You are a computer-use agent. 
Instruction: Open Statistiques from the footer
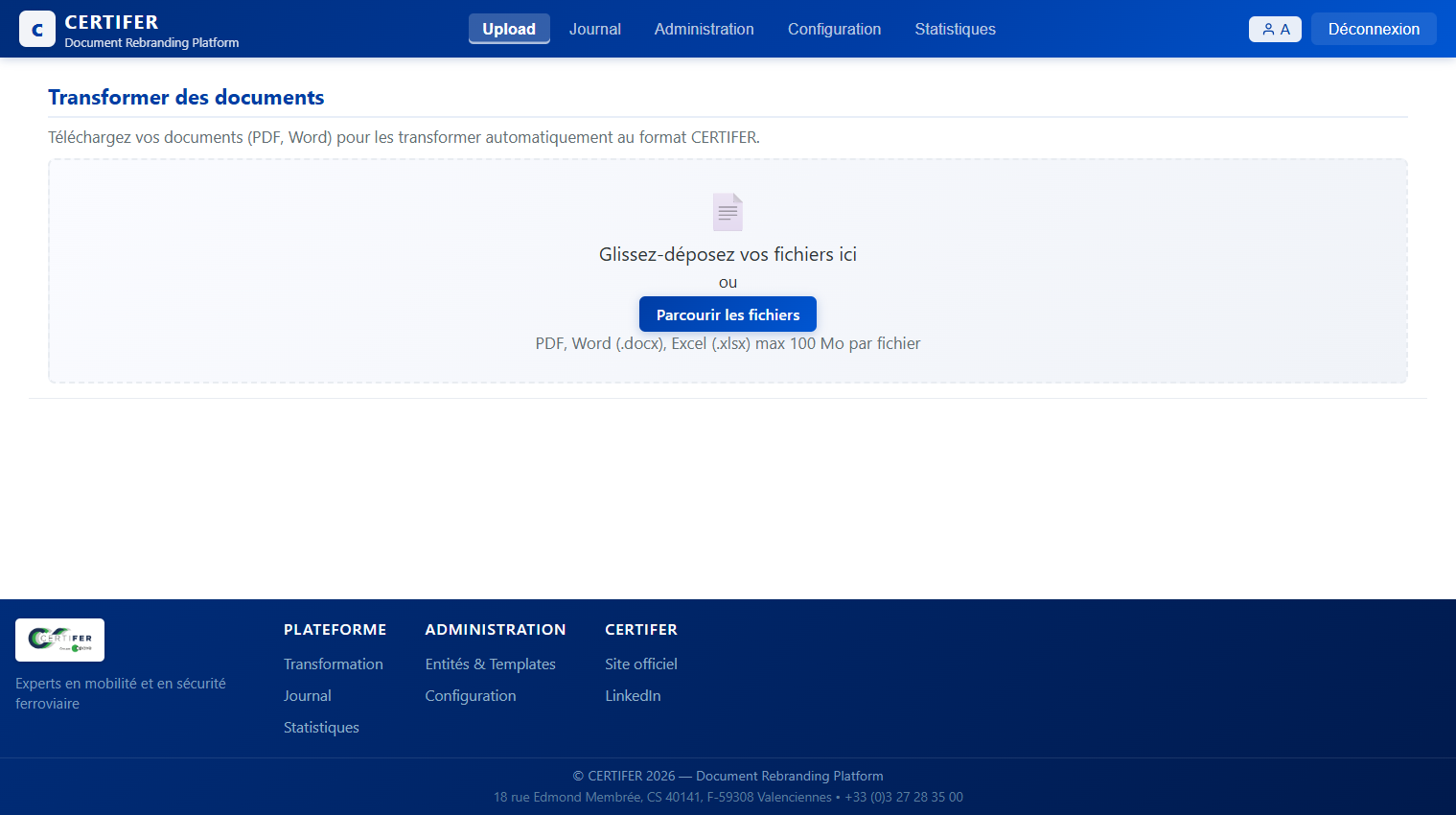tap(321, 727)
